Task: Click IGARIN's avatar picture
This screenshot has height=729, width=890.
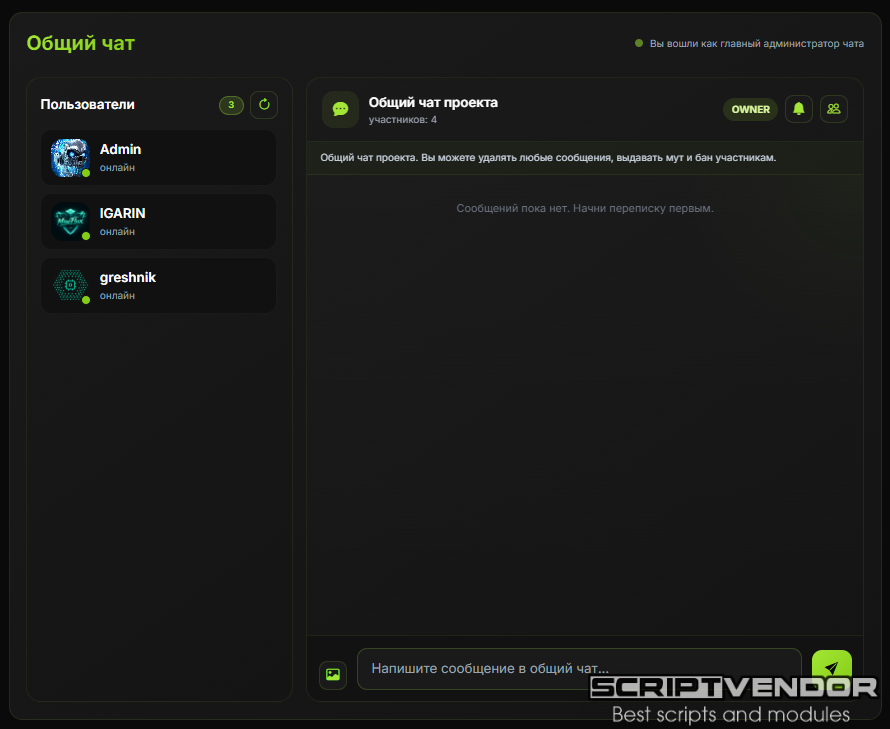Action: tap(70, 221)
